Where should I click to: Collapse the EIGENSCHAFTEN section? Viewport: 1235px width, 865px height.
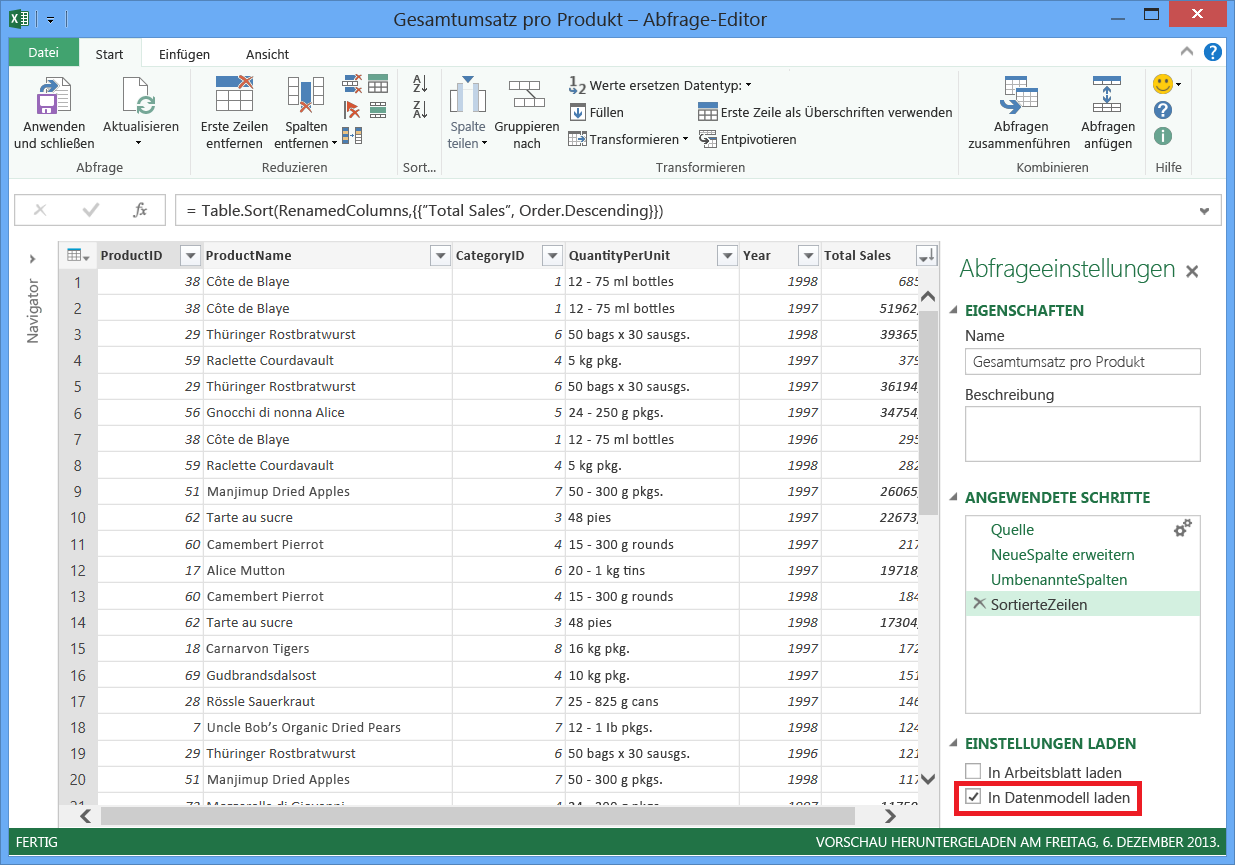[x=953, y=311]
